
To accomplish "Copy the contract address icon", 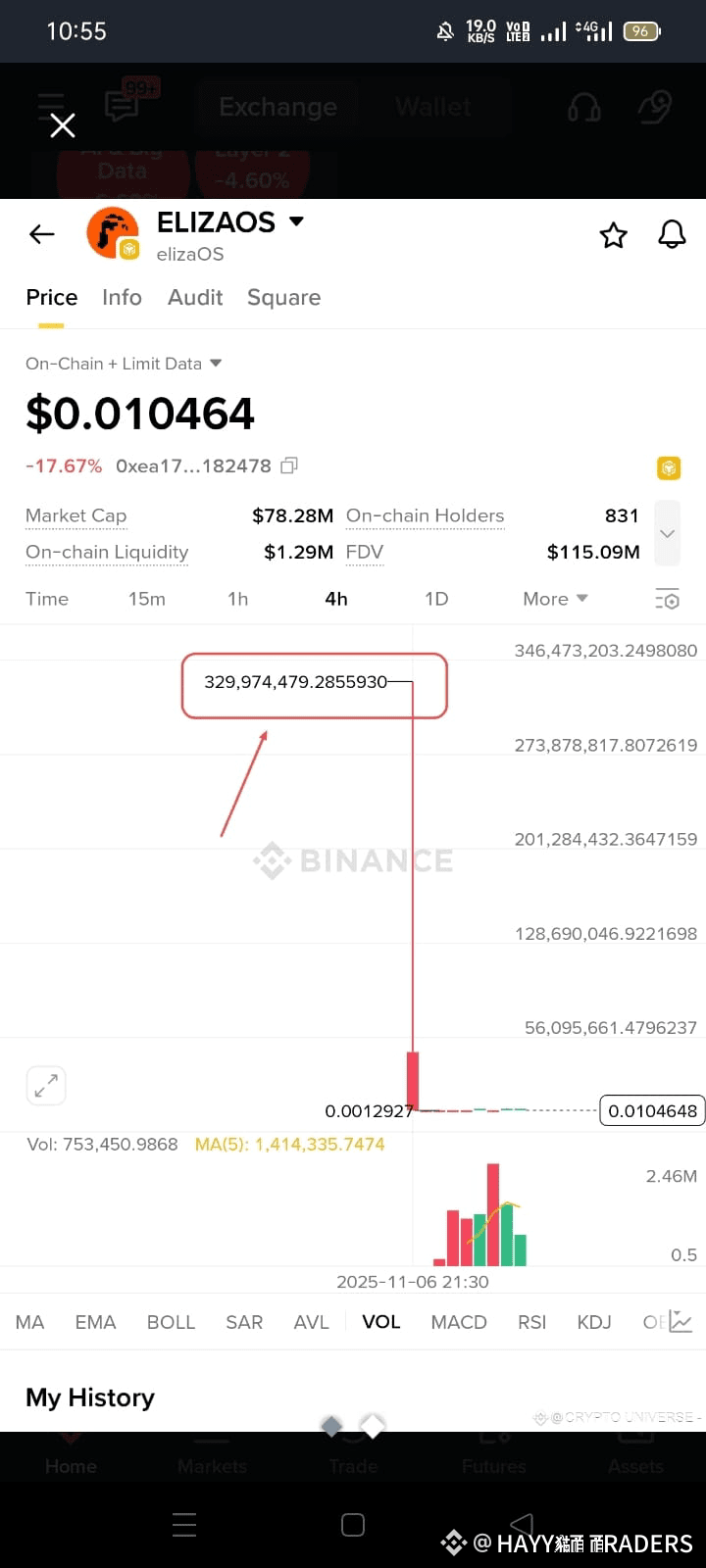I will coord(288,465).
